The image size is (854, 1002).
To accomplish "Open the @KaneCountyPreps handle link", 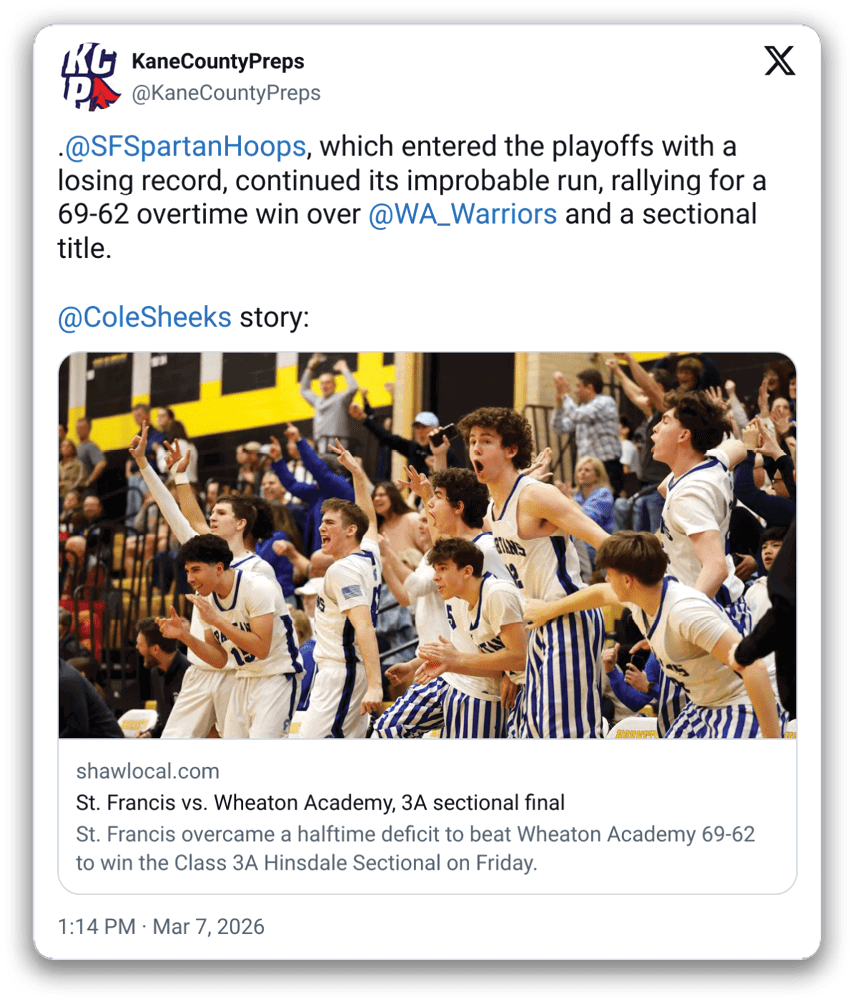I will (226, 93).
